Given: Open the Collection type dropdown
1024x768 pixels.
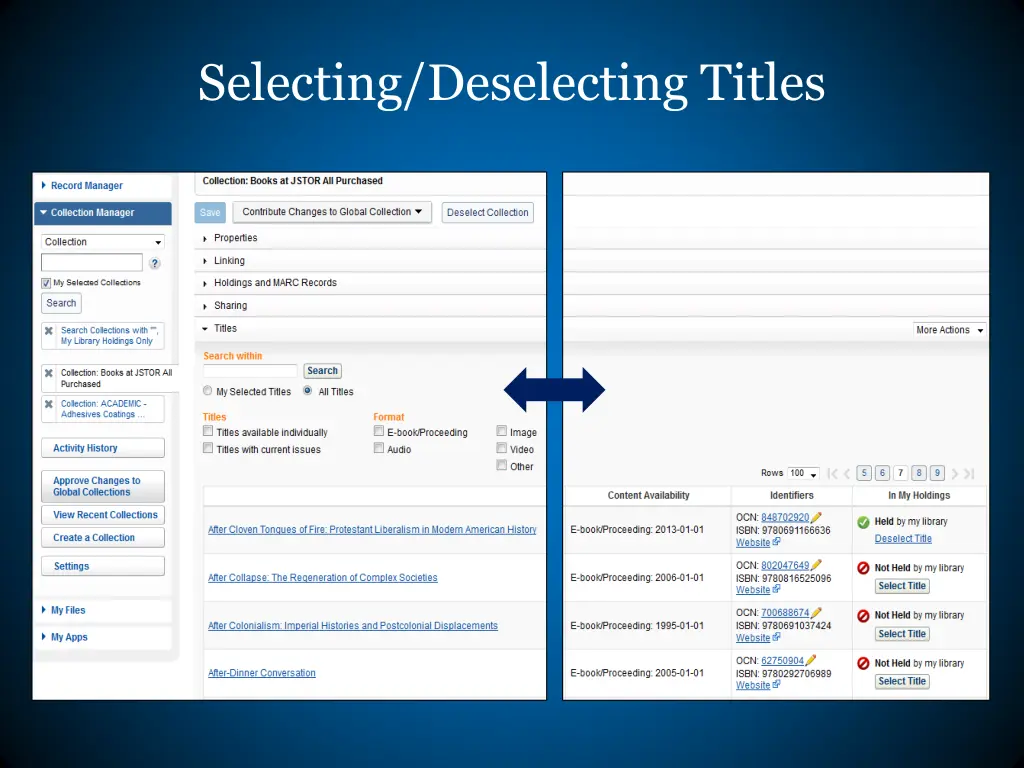Looking at the screenshot, I should click(x=103, y=242).
